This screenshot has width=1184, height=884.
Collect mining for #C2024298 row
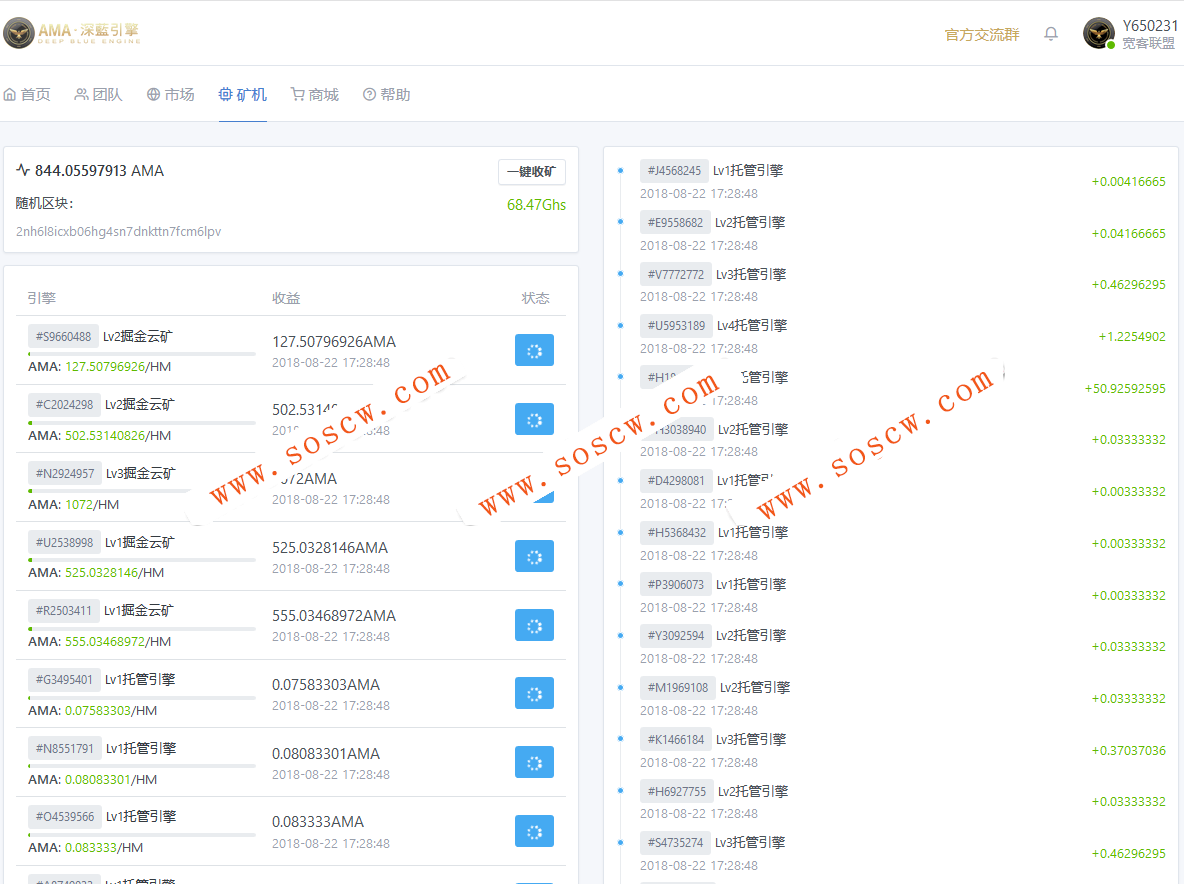534,419
